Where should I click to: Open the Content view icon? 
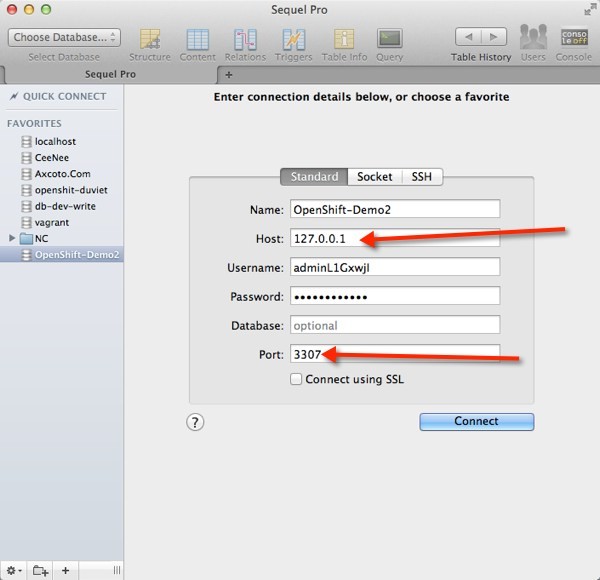click(197, 39)
